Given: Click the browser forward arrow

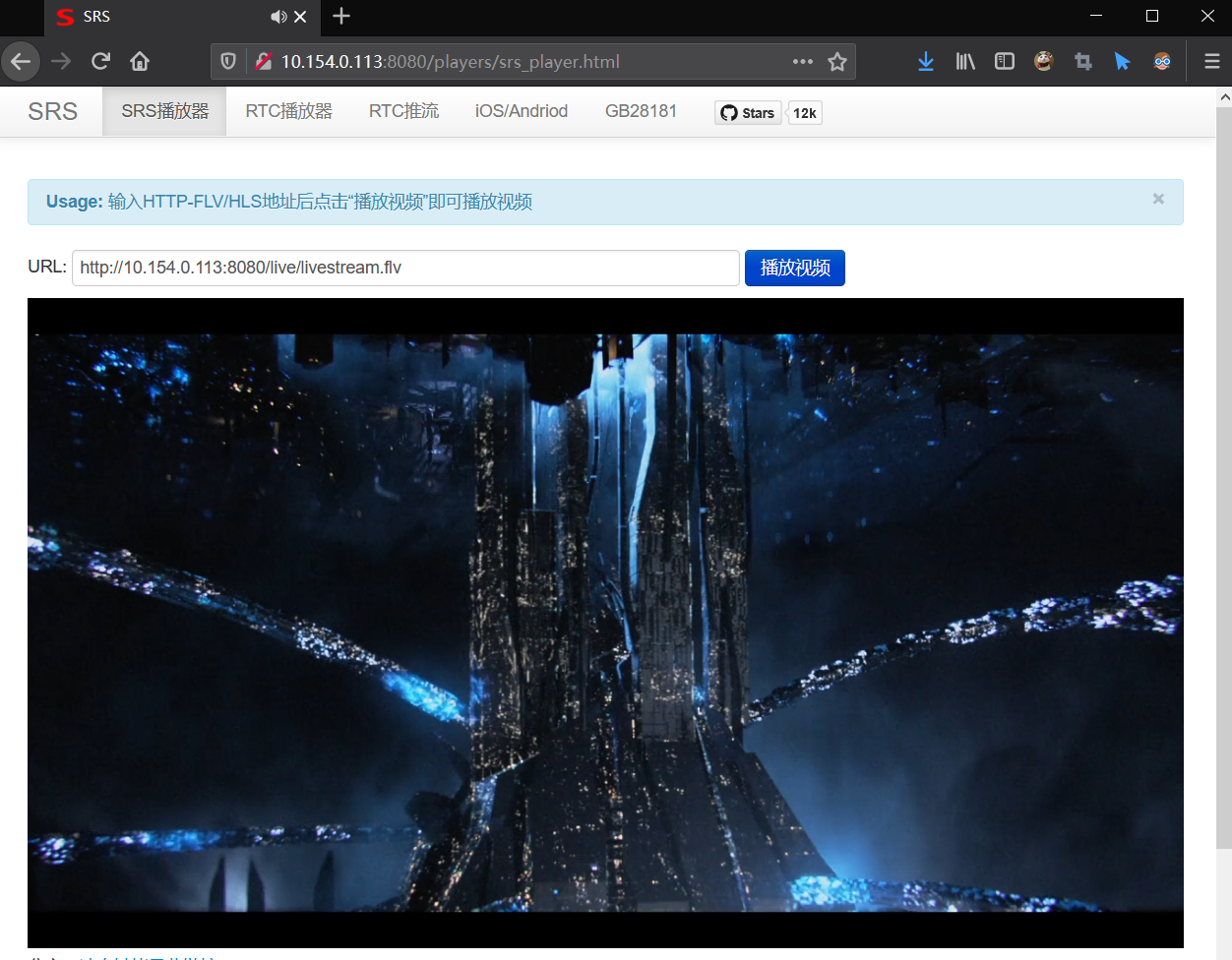Looking at the screenshot, I should (61, 61).
